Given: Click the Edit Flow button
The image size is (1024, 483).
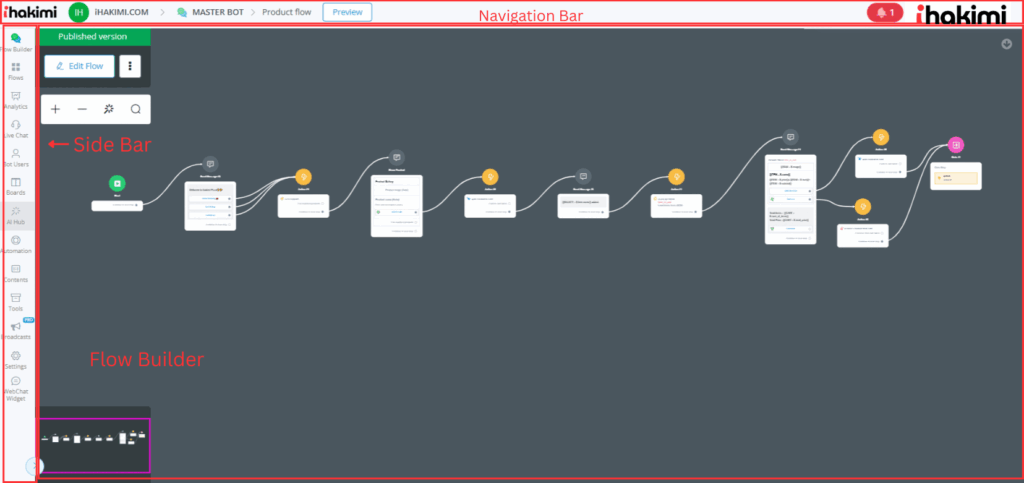Looking at the screenshot, I should (x=79, y=66).
